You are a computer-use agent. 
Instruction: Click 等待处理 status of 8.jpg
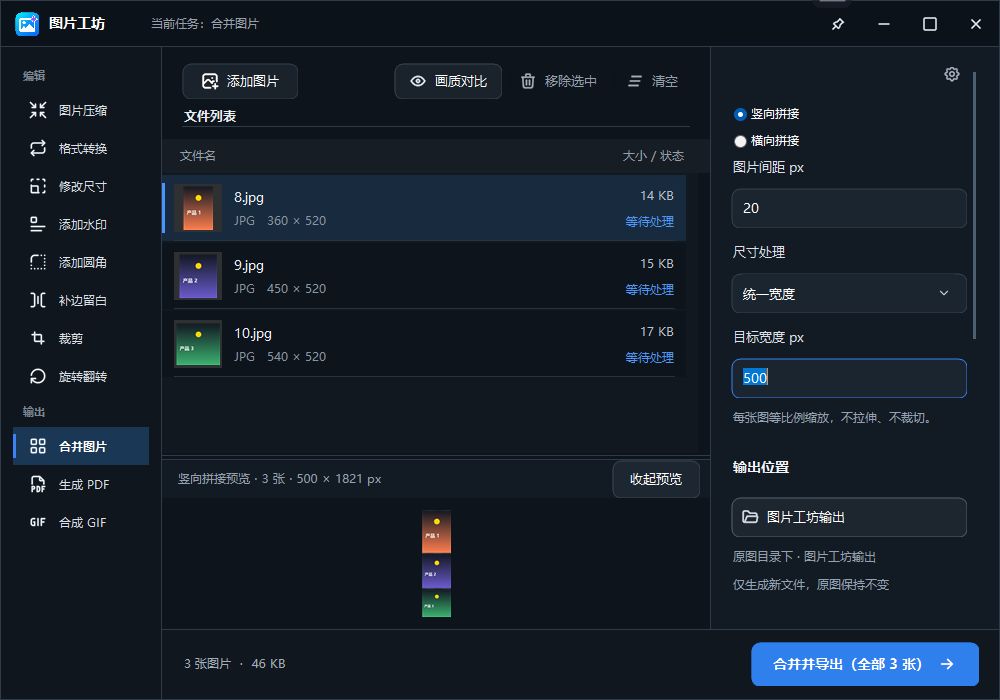coord(649,222)
